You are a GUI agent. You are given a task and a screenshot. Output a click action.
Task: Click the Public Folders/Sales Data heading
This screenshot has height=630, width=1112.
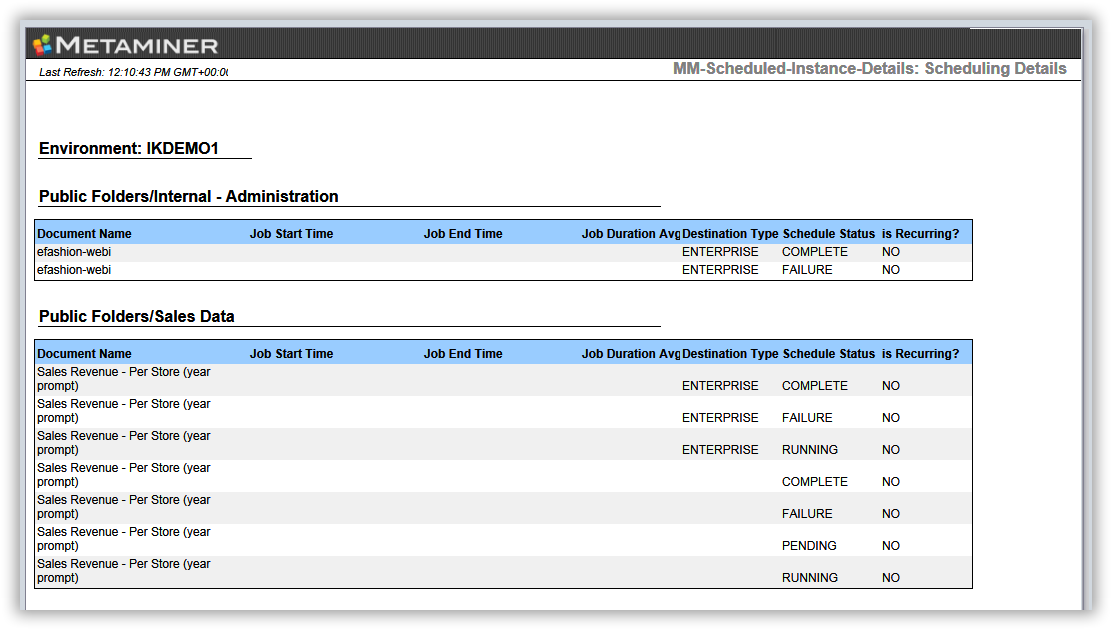tap(136, 316)
